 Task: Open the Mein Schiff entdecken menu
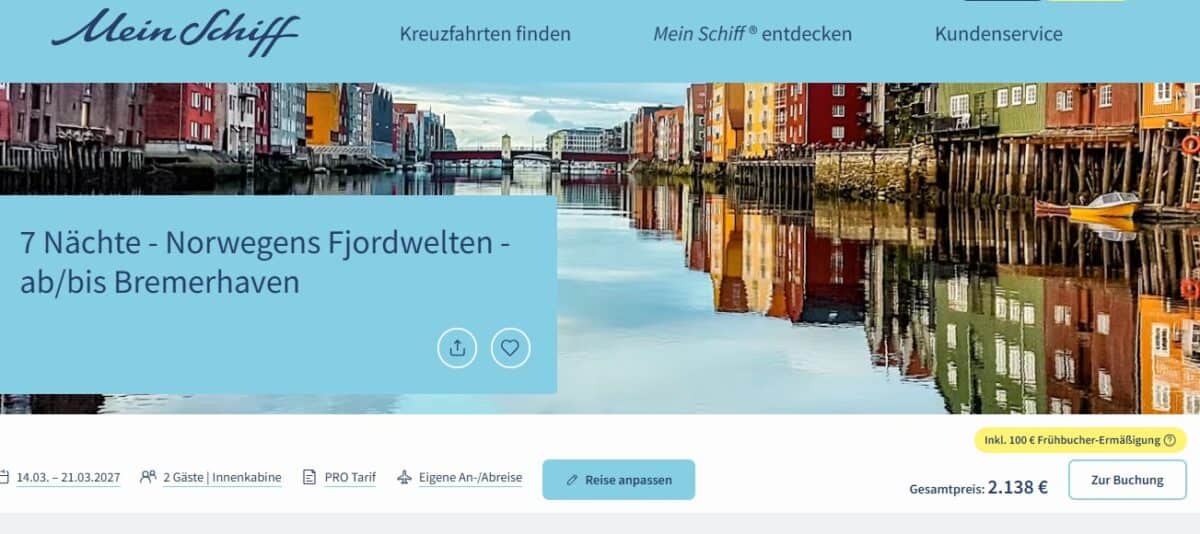coord(753,34)
